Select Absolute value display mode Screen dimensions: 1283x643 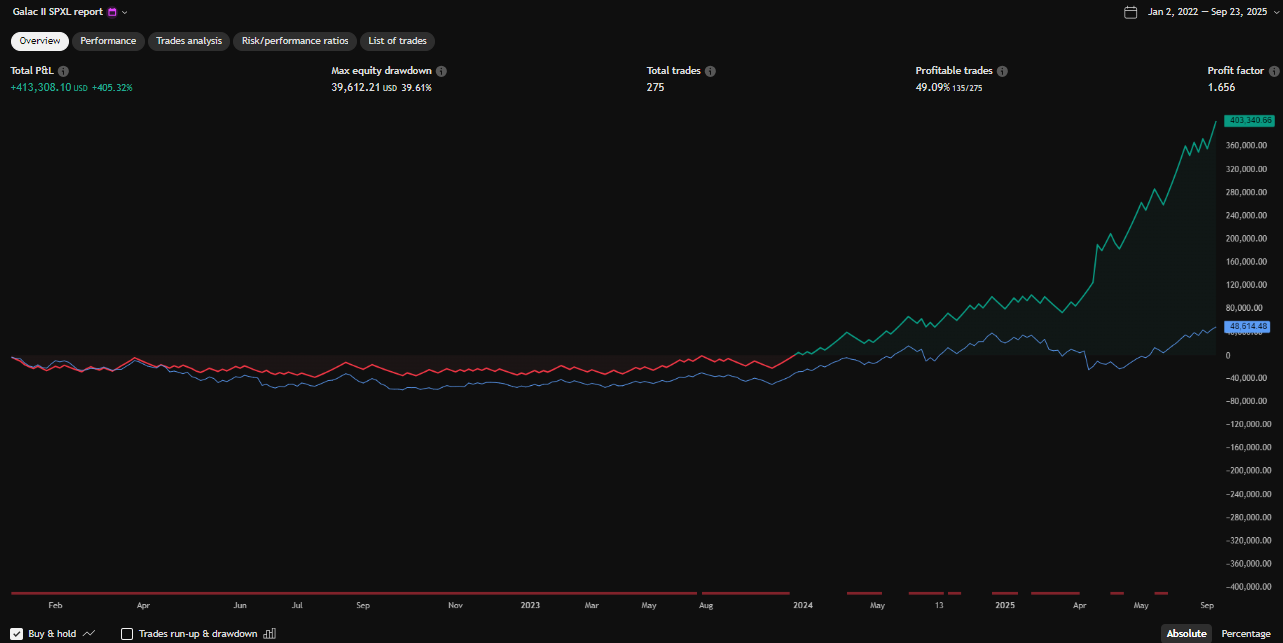click(x=1186, y=634)
